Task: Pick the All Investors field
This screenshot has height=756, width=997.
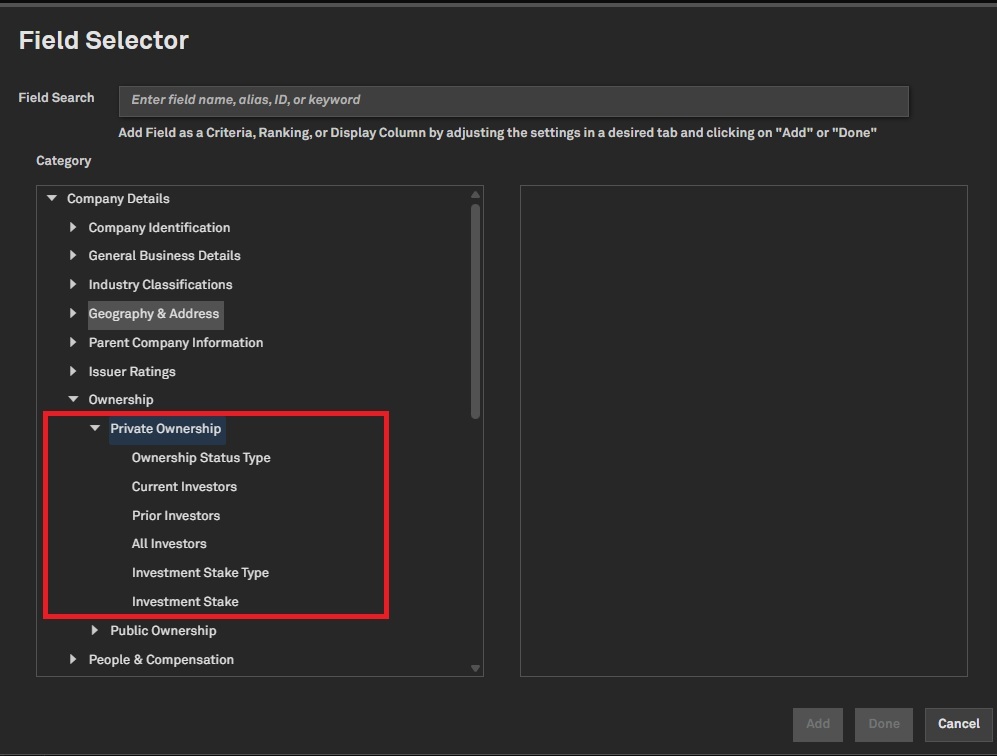Action: pos(169,544)
